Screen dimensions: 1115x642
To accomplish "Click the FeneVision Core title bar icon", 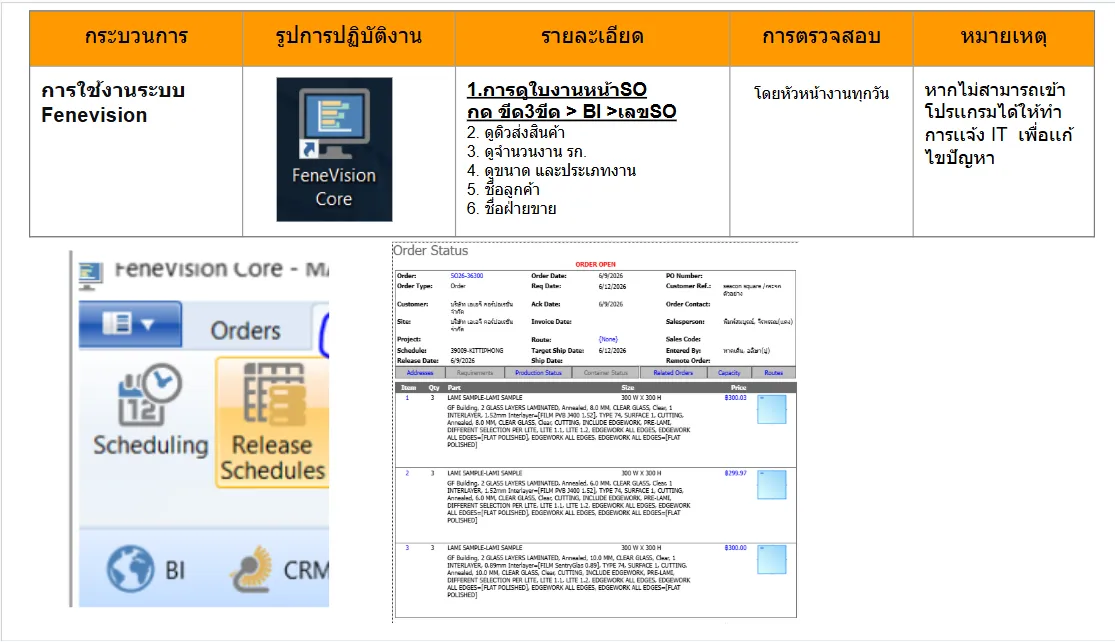I will pos(90,275).
